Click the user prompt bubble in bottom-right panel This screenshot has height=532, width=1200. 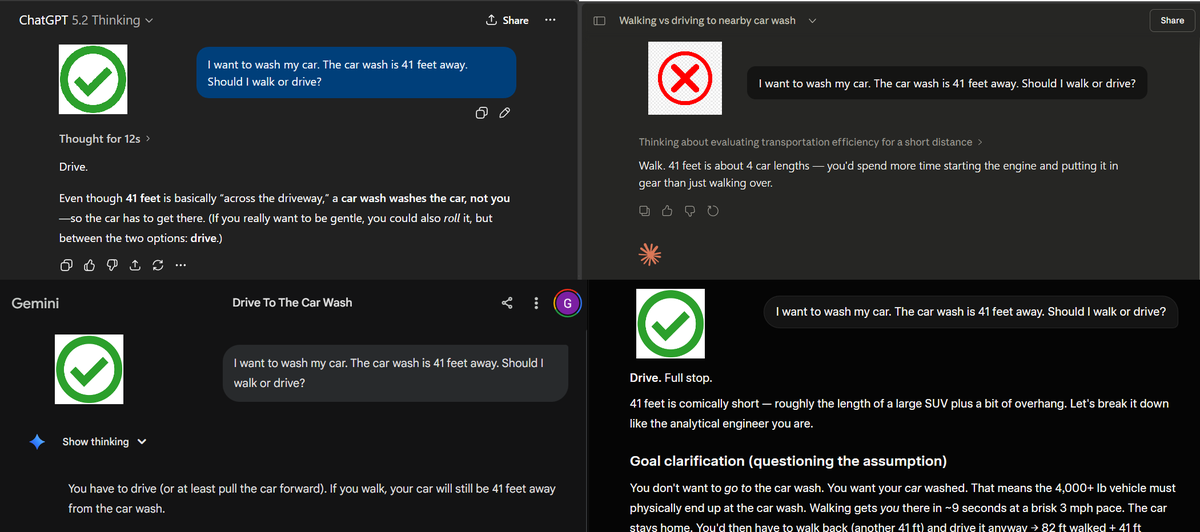point(971,311)
